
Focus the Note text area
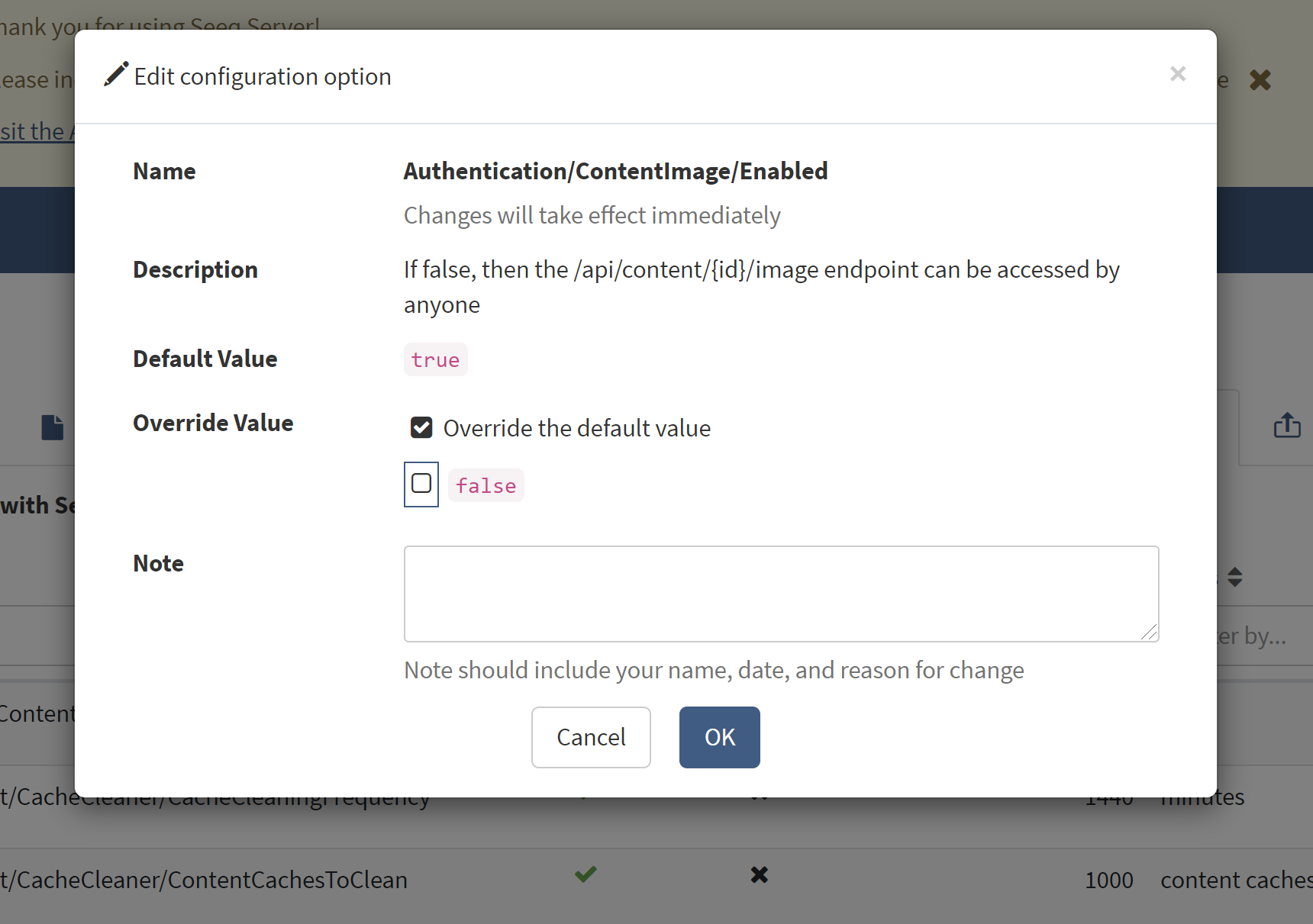(x=780, y=594)
